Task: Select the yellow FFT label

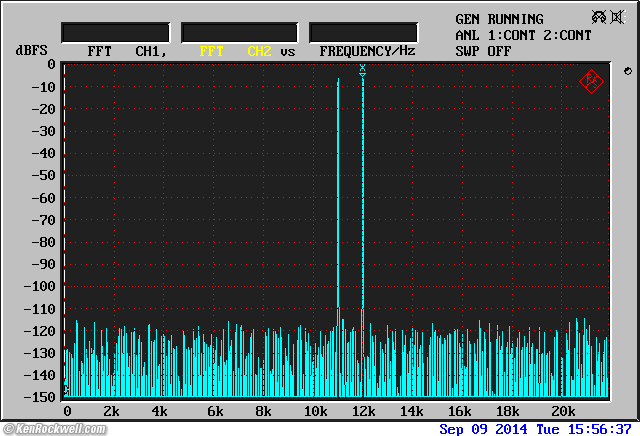Action: [x=212, y=51]
